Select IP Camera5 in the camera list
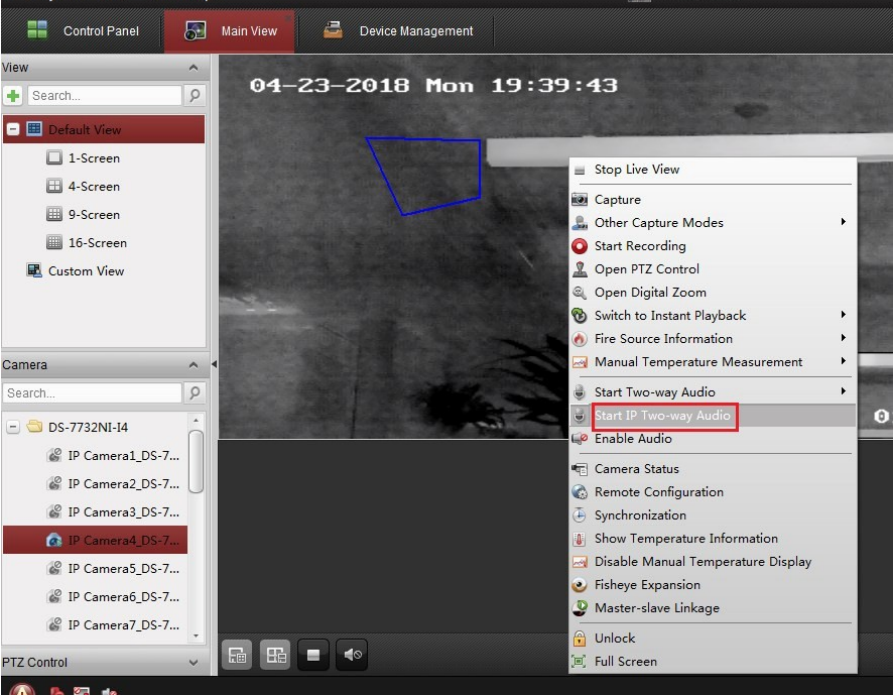The image size is (895, 695). (x=122, y=569)
